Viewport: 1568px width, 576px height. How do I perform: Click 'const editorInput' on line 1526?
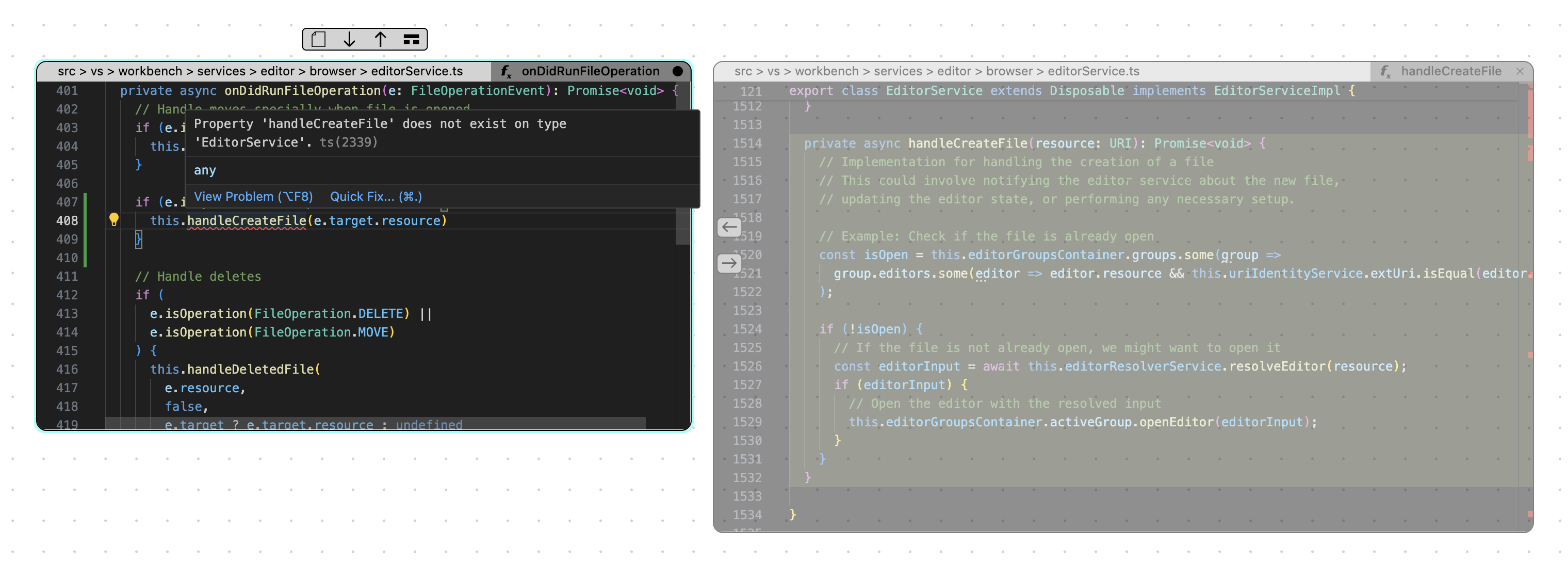pyautogui.click(x=896, y=366)
